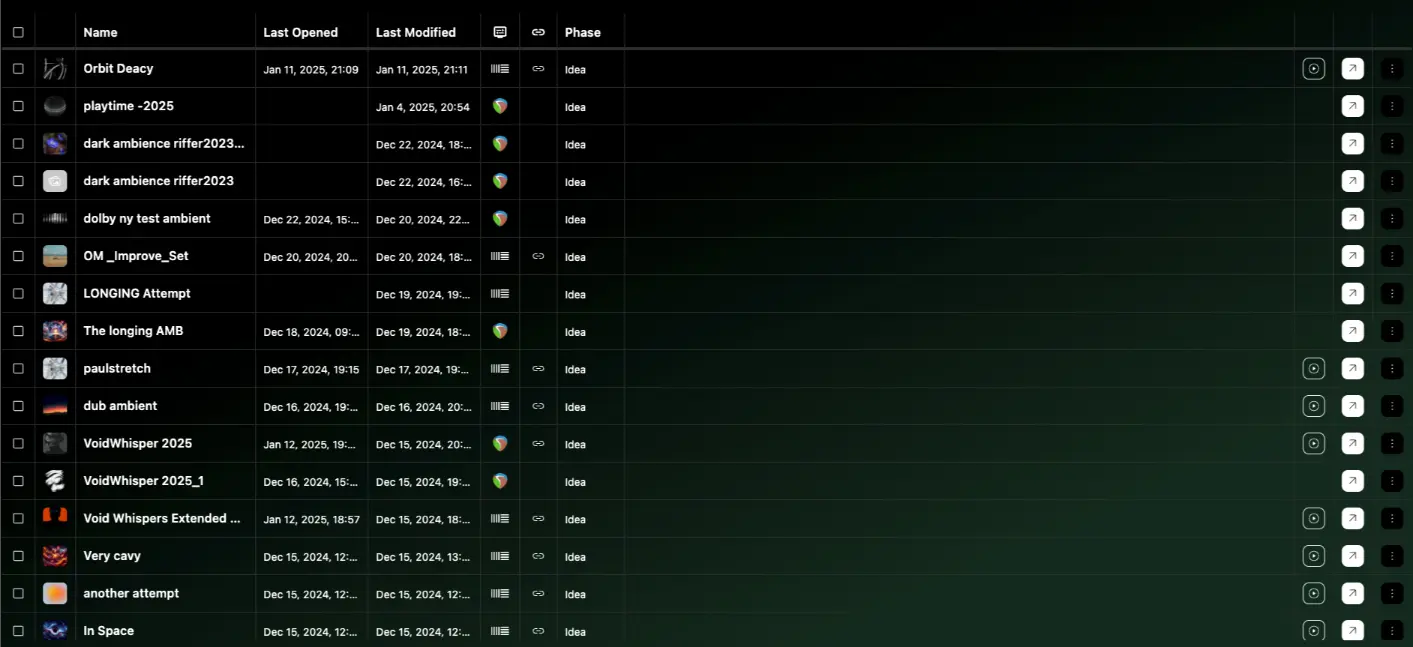Image resolution: width=1413 pixels, height=647 pixels.
Task: Click the link icon in Orbit Deacy row
Action: point(538,69)
